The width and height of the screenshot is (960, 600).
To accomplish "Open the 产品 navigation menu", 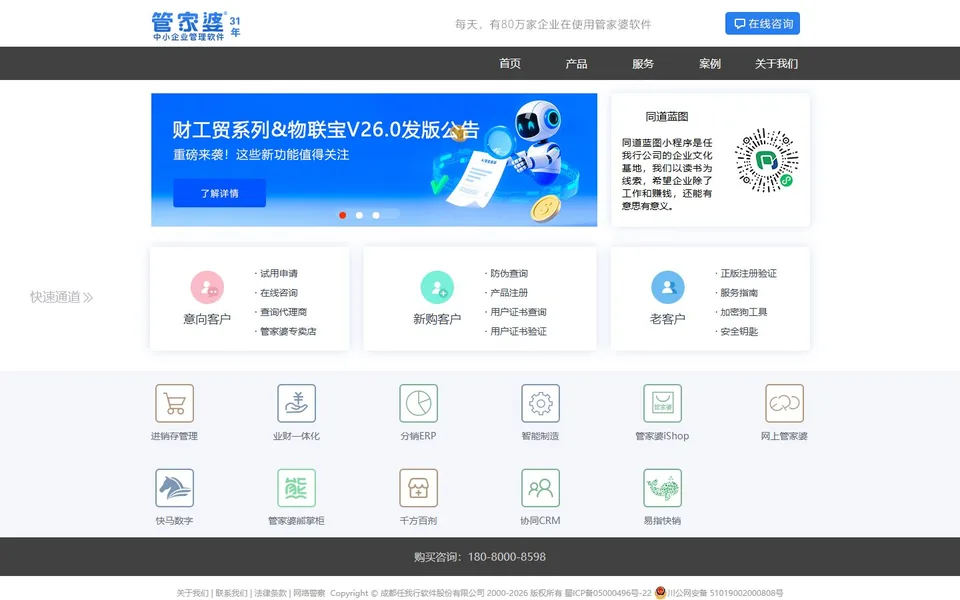I will pos(576,64).
